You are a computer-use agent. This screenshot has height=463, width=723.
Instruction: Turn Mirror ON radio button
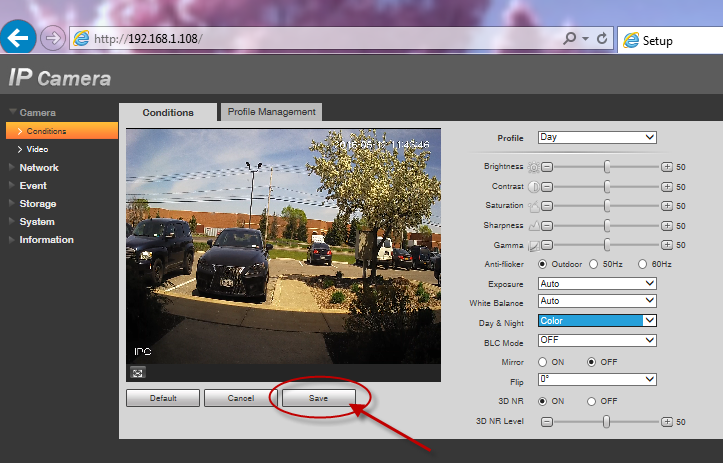pos(544,361)
